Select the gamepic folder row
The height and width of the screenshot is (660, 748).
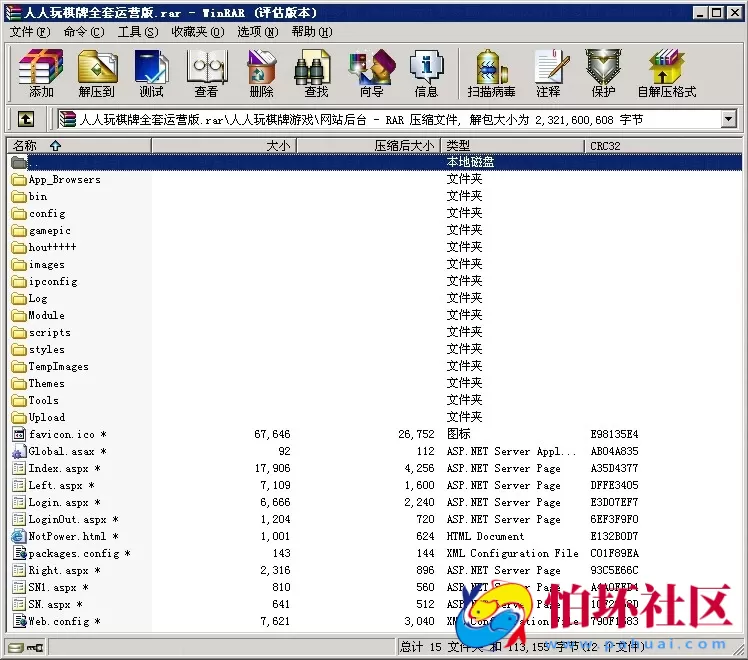click(x=375, y=230)
